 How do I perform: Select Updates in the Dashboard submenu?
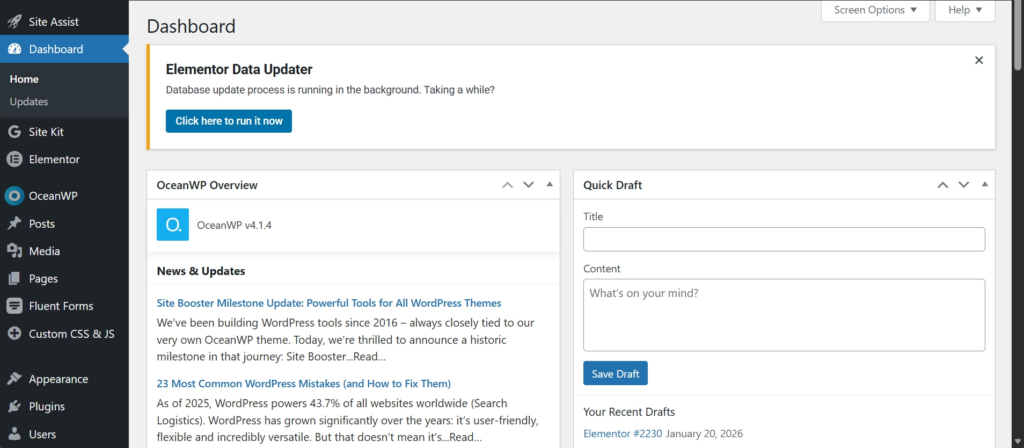pyautogui.click(x=29, y=102)
